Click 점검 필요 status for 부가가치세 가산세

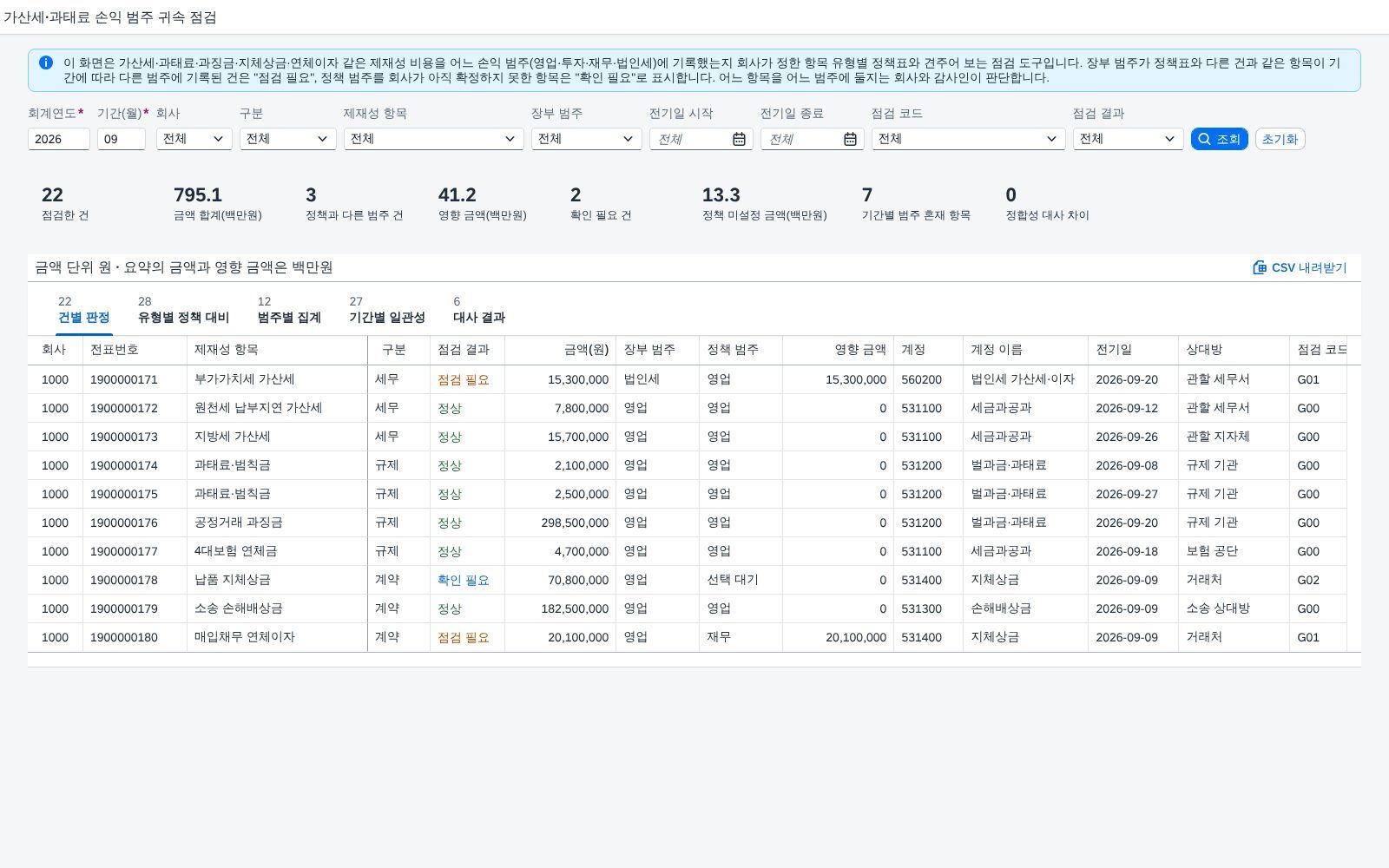pyautogui.click(x=464, y=379)
